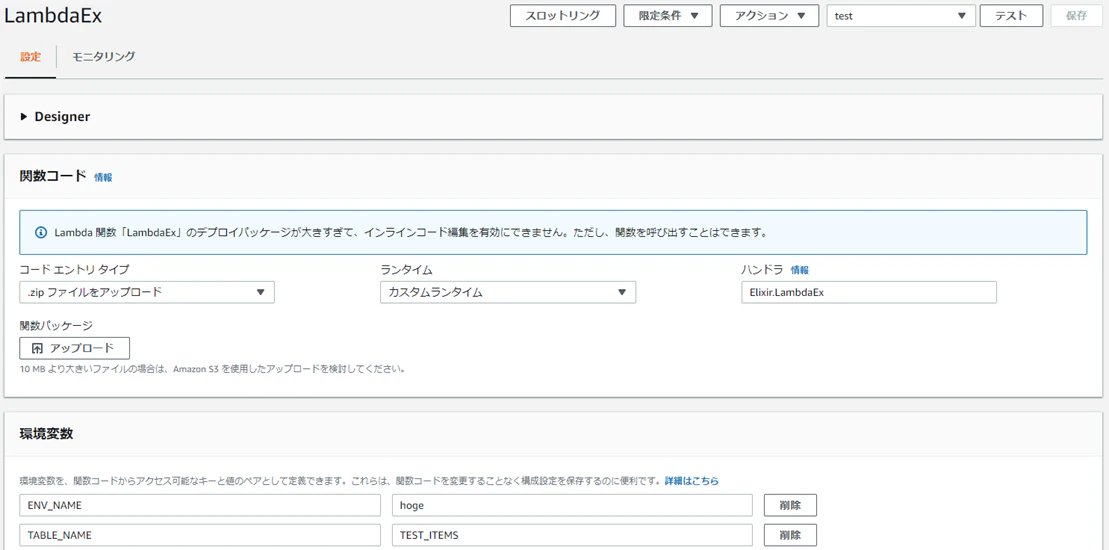Screen dimensions: 1109x550
Task: Open the コード エントリ タイプ dropdown
Action: pyautogui.click(x=147, y=292)
